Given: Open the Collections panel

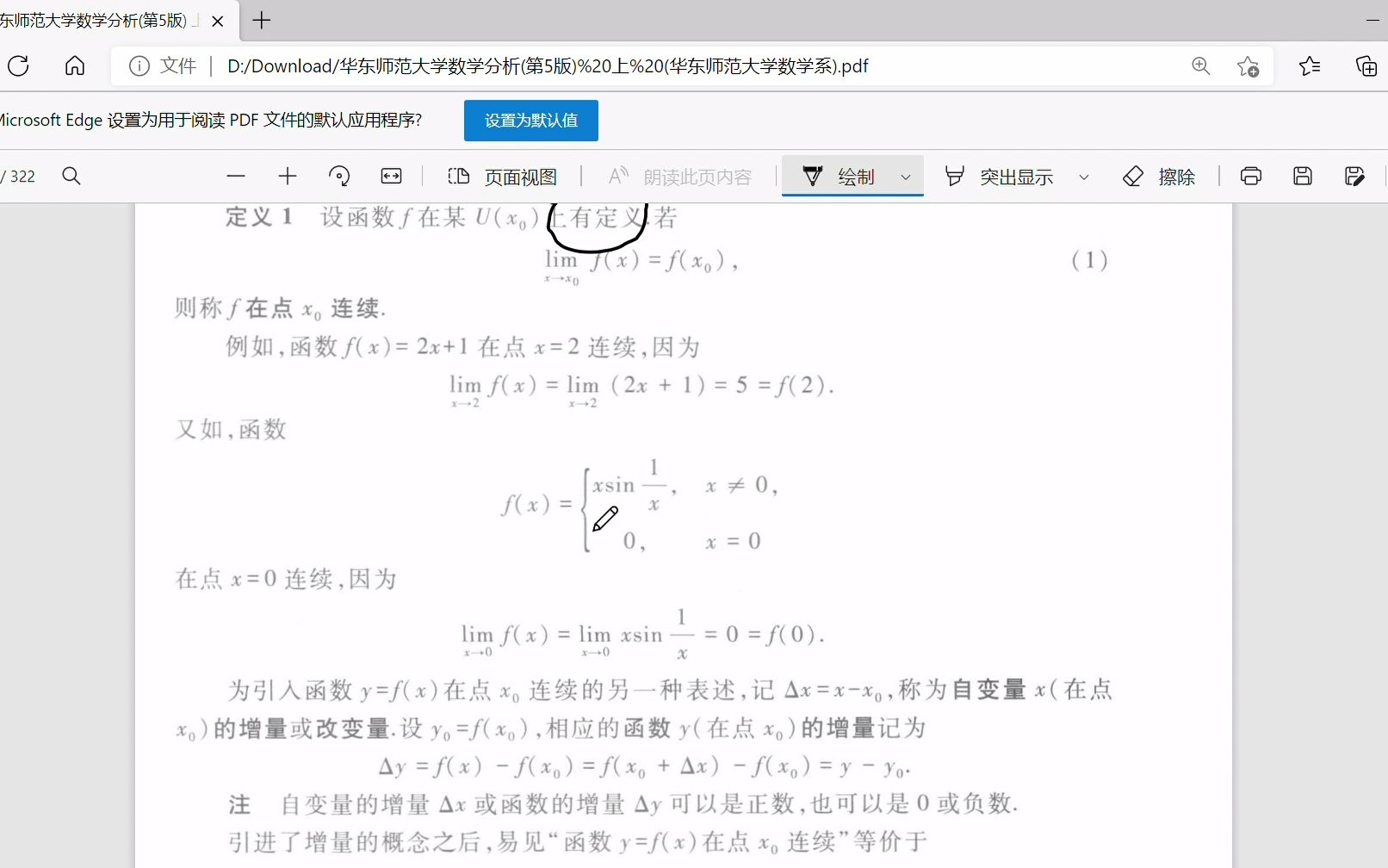Looking at the screenshot, I should point(1366,65).
